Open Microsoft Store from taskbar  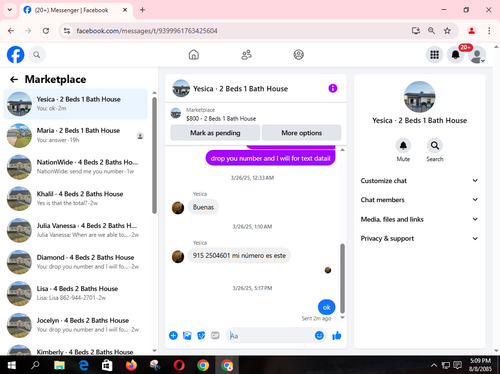tap(107, 365)
